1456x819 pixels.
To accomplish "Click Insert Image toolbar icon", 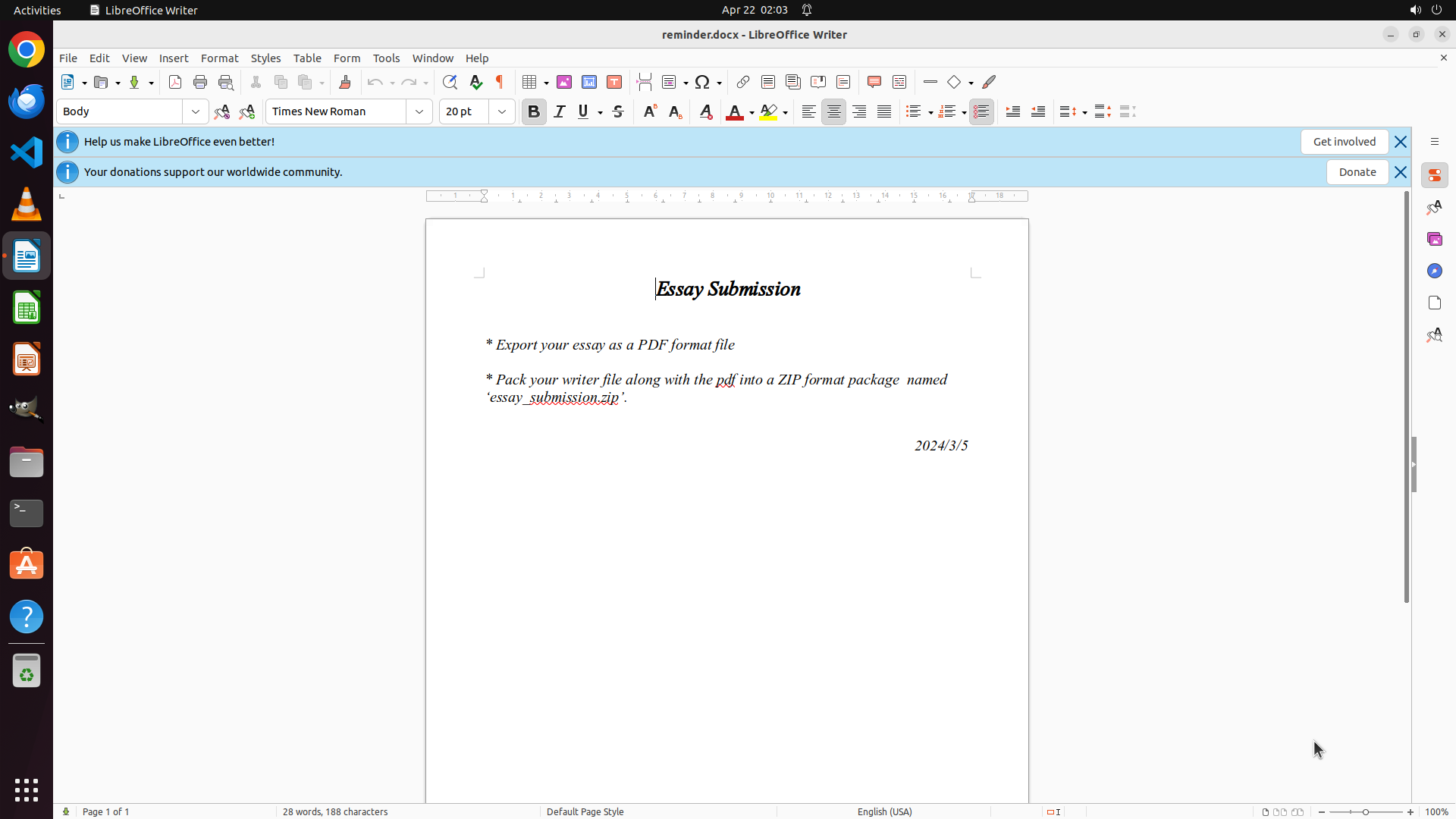I will click(564, 82).
